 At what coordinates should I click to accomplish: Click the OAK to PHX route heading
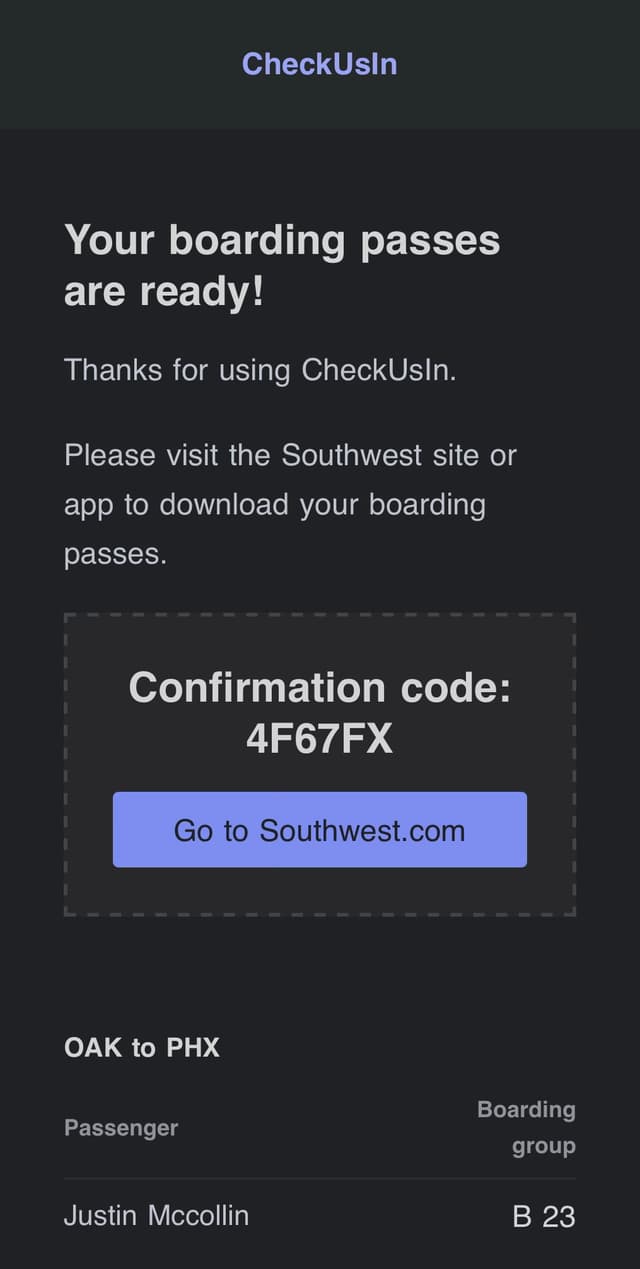(x=142, y=1048)
